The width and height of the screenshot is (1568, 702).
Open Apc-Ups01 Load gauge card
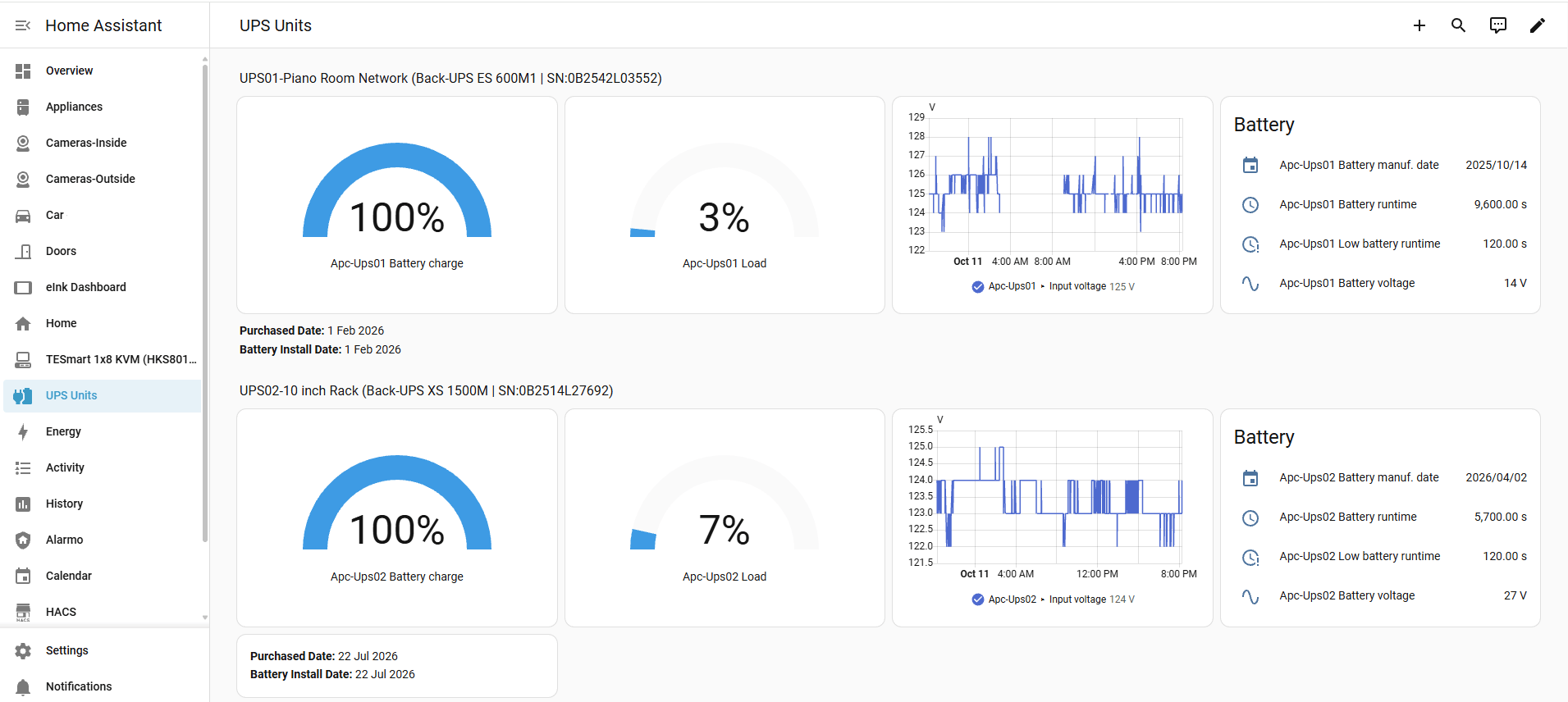(x=725, y=205)
